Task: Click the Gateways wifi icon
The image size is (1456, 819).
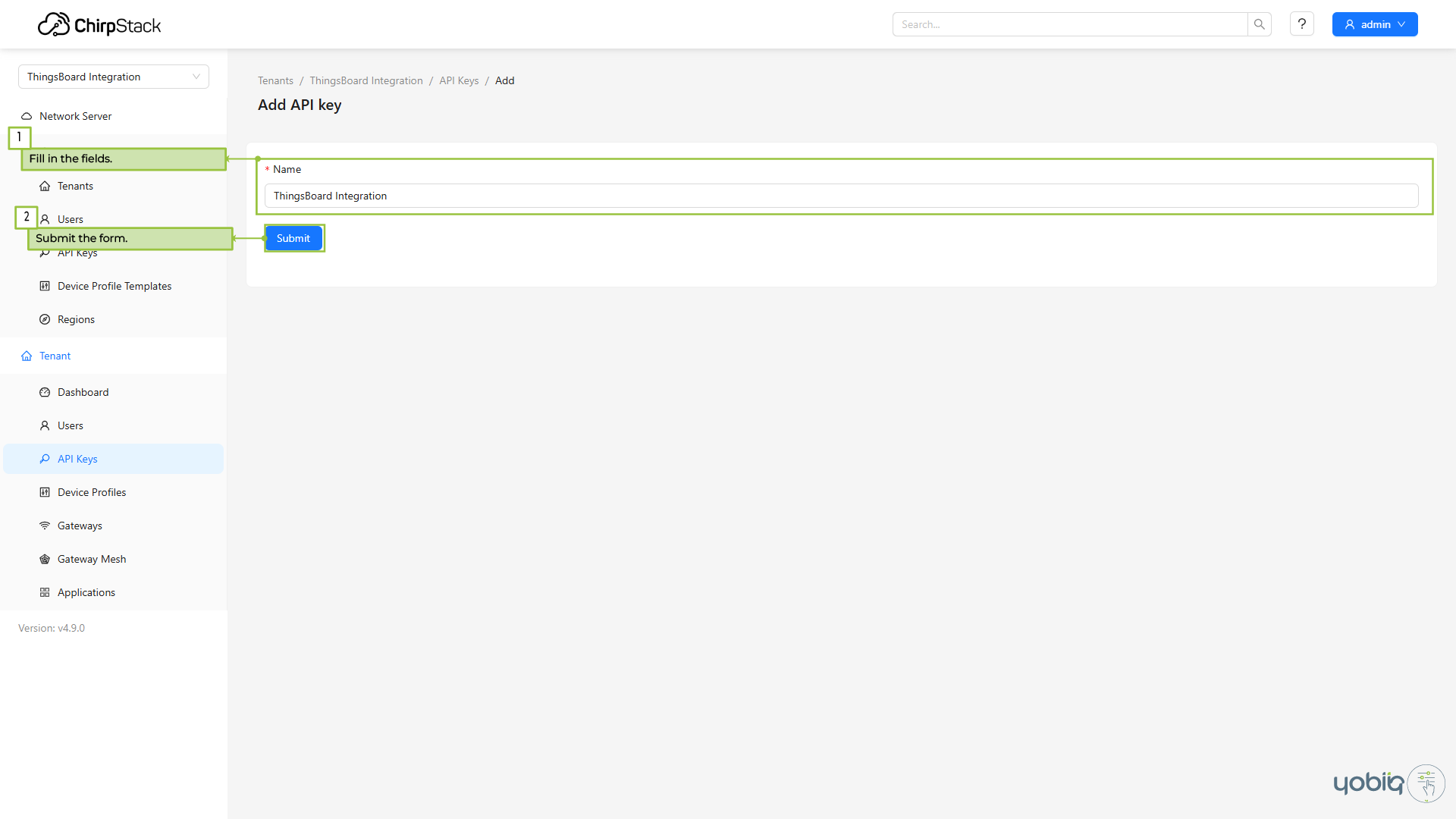Action: coord(45,526)
